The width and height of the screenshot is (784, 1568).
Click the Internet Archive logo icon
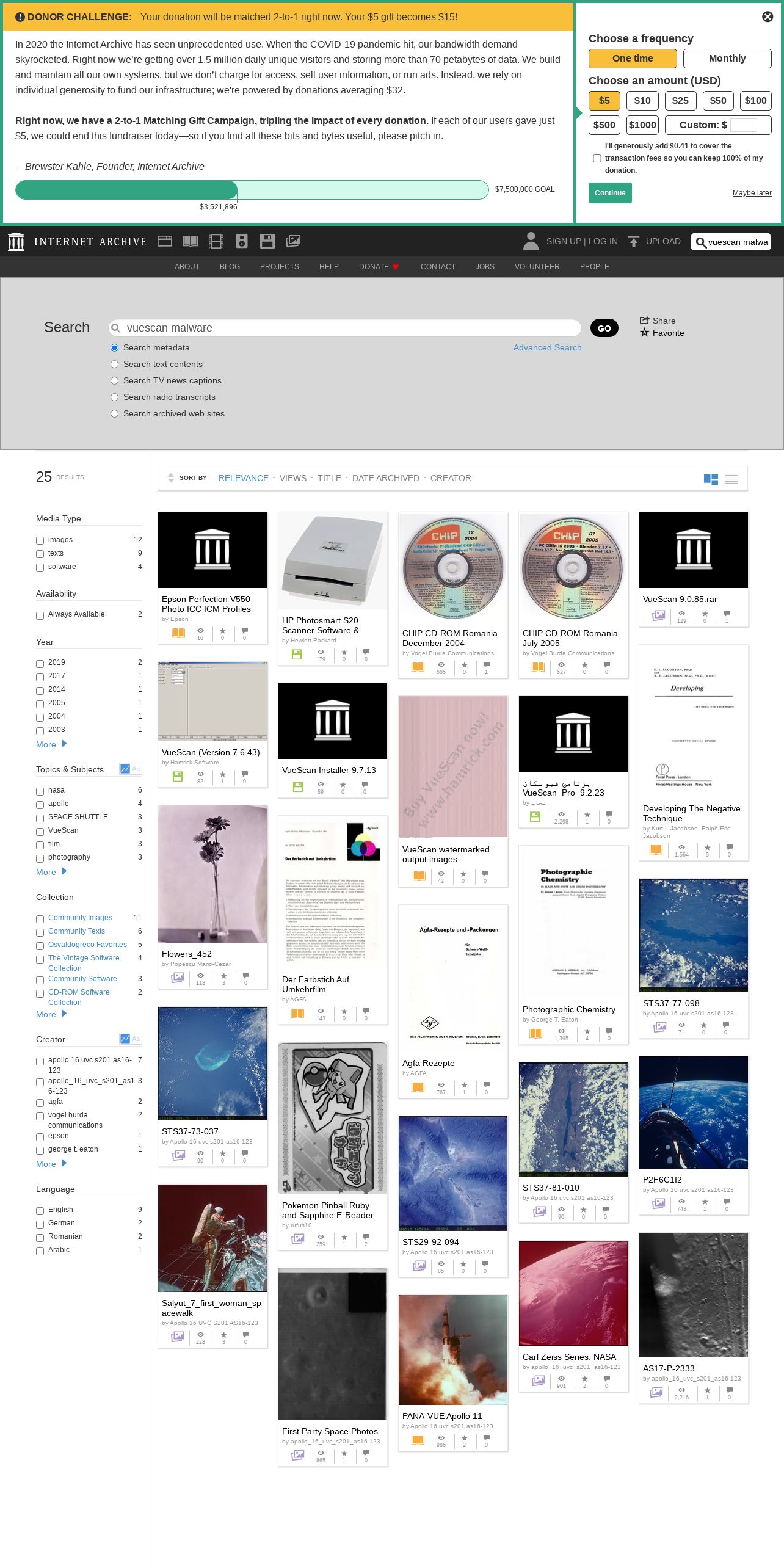(16, 242)
